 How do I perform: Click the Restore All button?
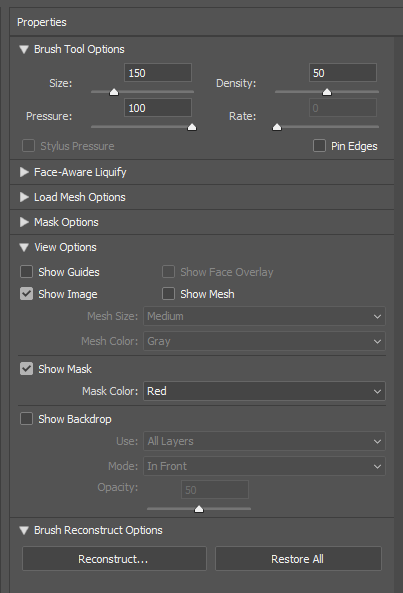pos(298,559)
